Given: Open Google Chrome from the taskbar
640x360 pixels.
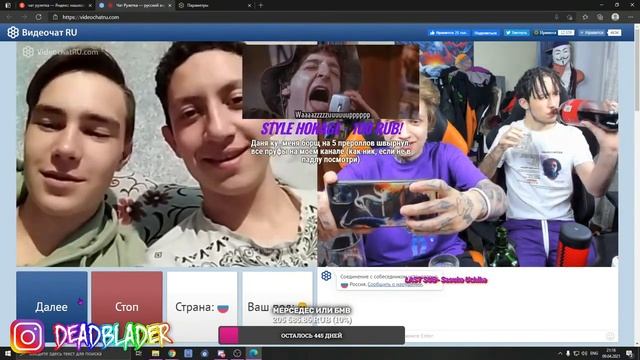Looking at the screenshot, I should tap(172, 353).
